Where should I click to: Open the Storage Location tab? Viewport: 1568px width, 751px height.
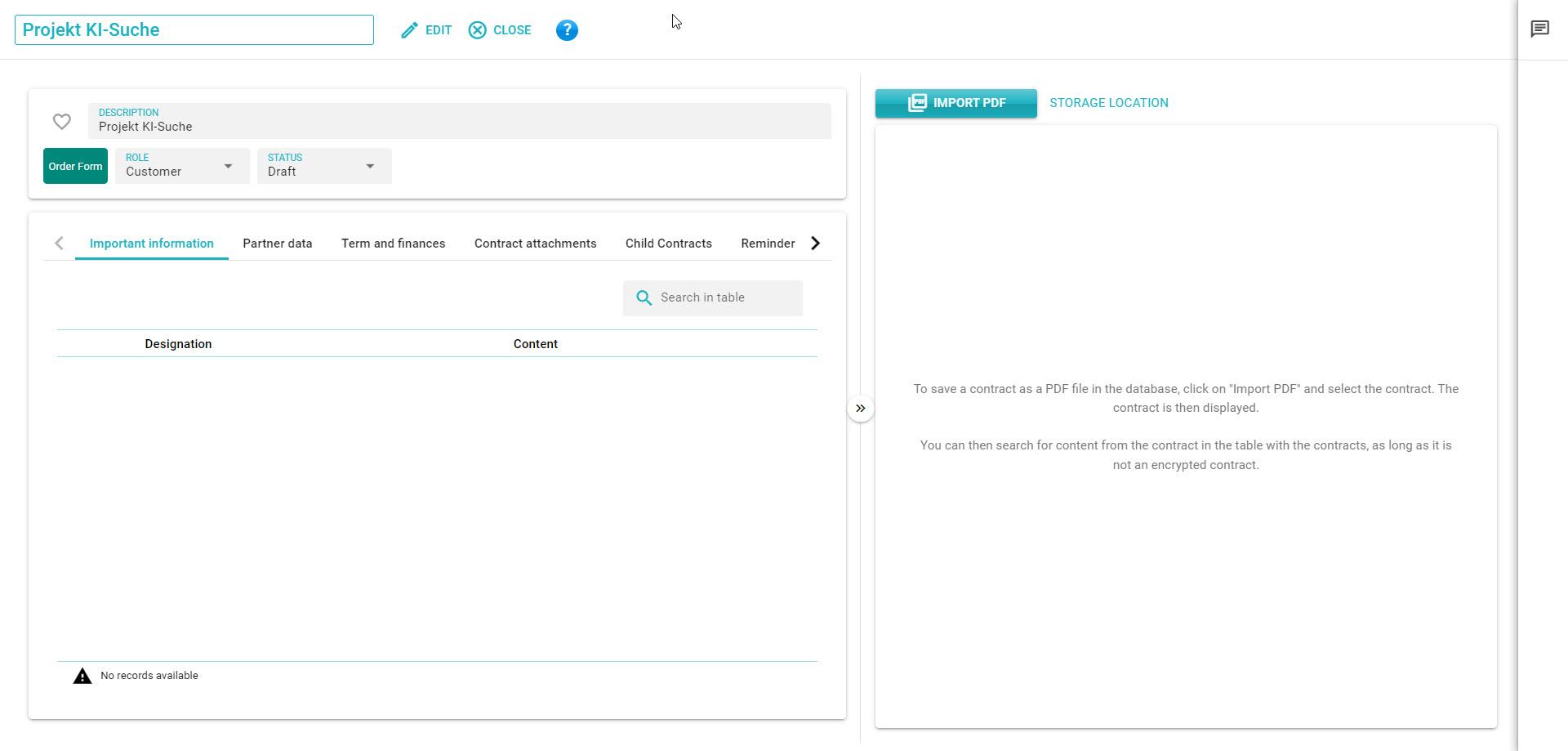[1108, 103]
